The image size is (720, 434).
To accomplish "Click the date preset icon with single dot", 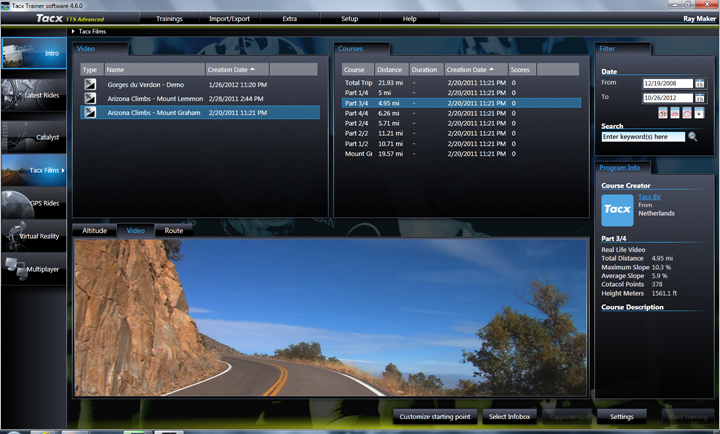I will point(699,113).
